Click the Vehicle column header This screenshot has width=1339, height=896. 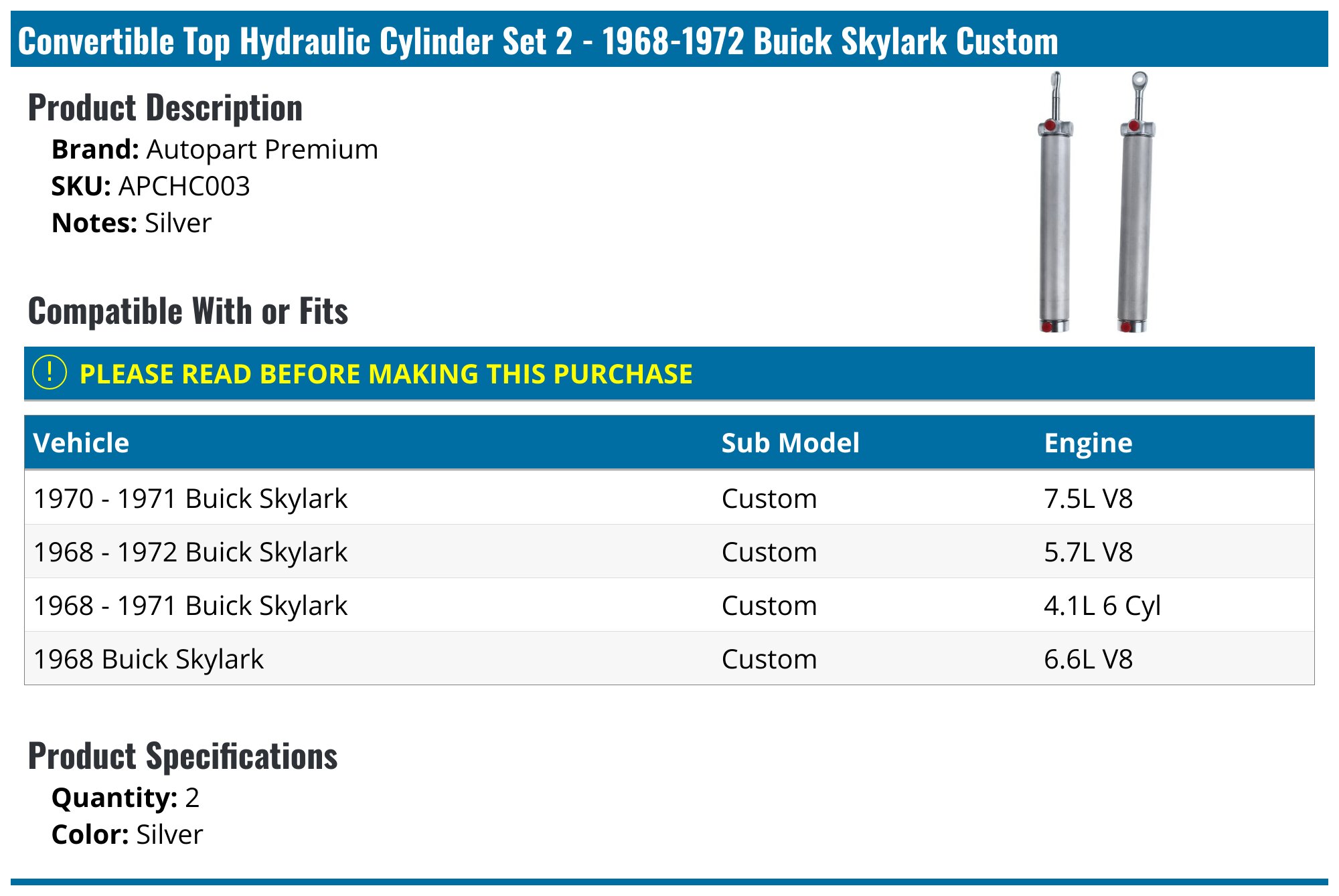click(81, 443)
